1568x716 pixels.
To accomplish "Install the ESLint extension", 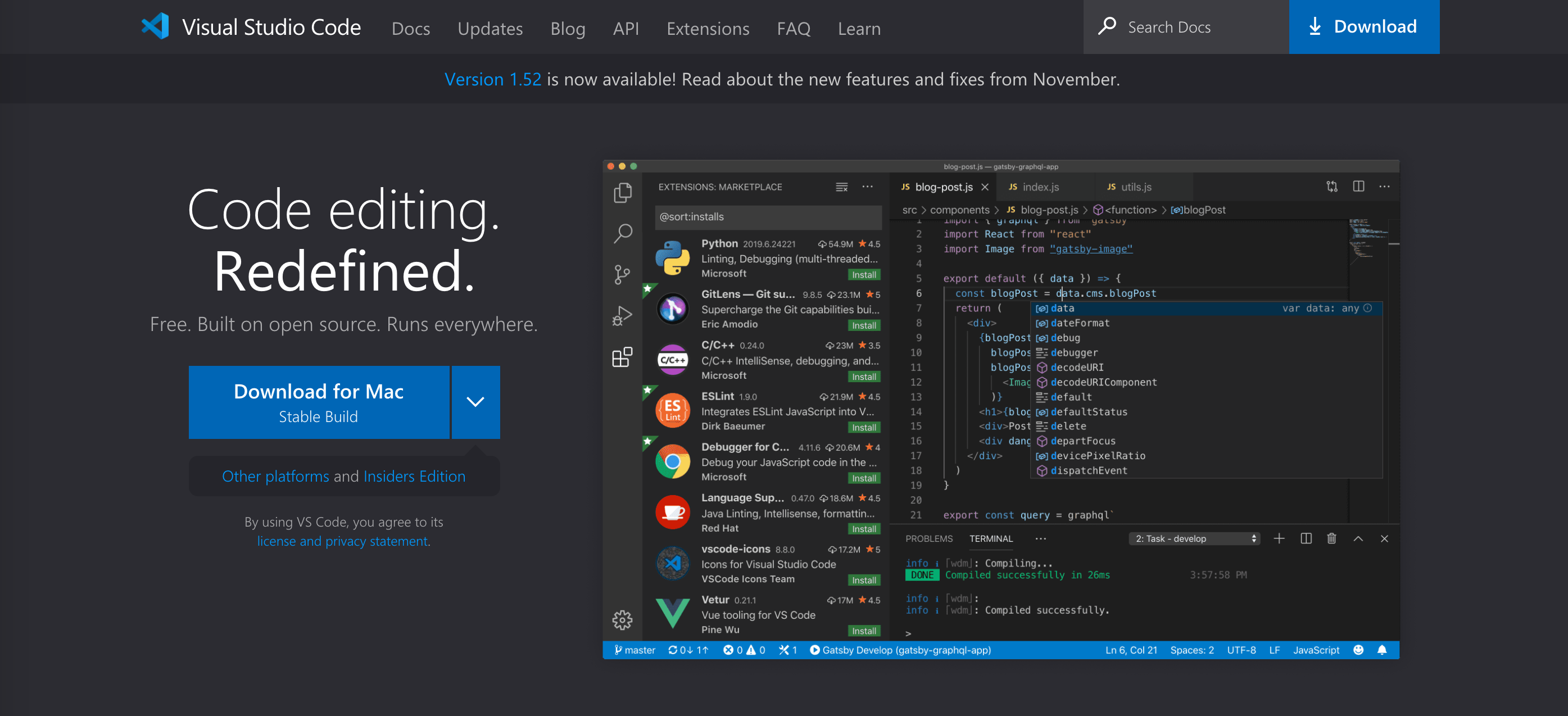I will (864, 427).
